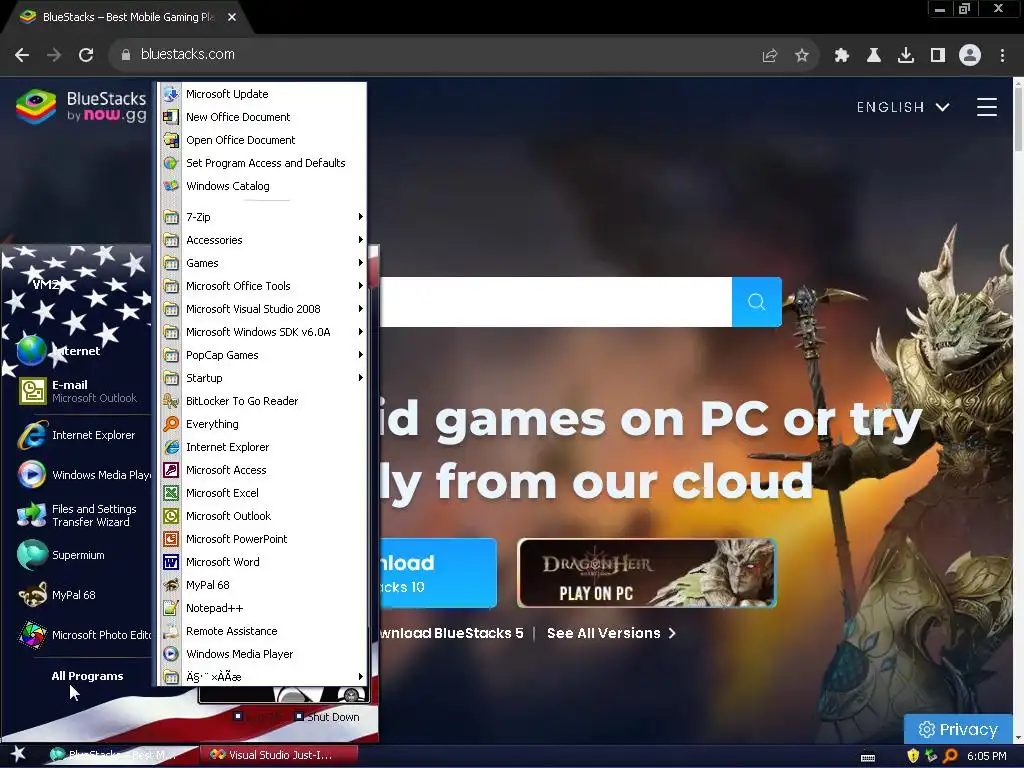Open the extensions puzzle icon
The width and height of the screenshot is (1024, 768).
(x=841, y=56)
